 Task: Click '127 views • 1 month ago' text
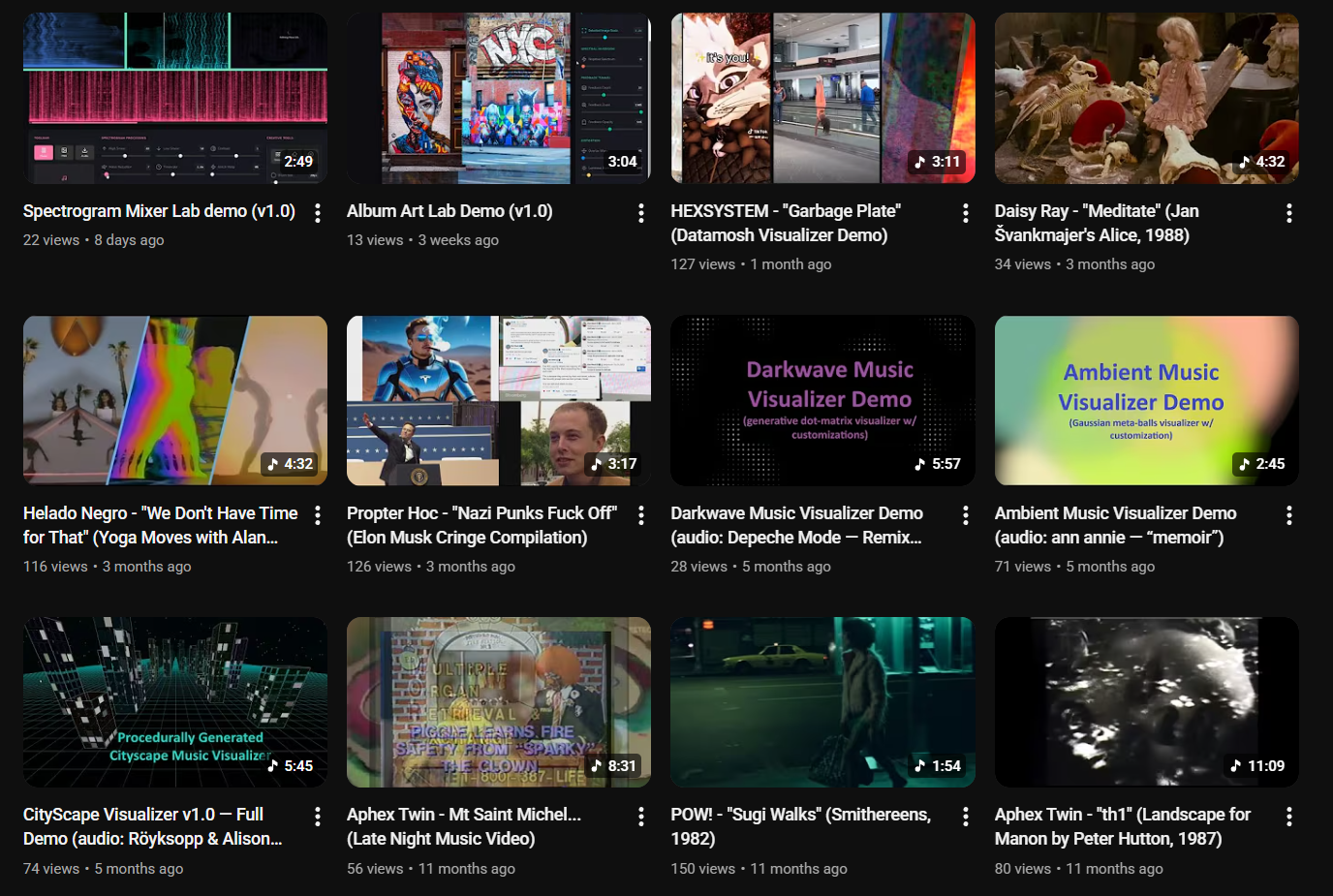(x=751, y=264)
